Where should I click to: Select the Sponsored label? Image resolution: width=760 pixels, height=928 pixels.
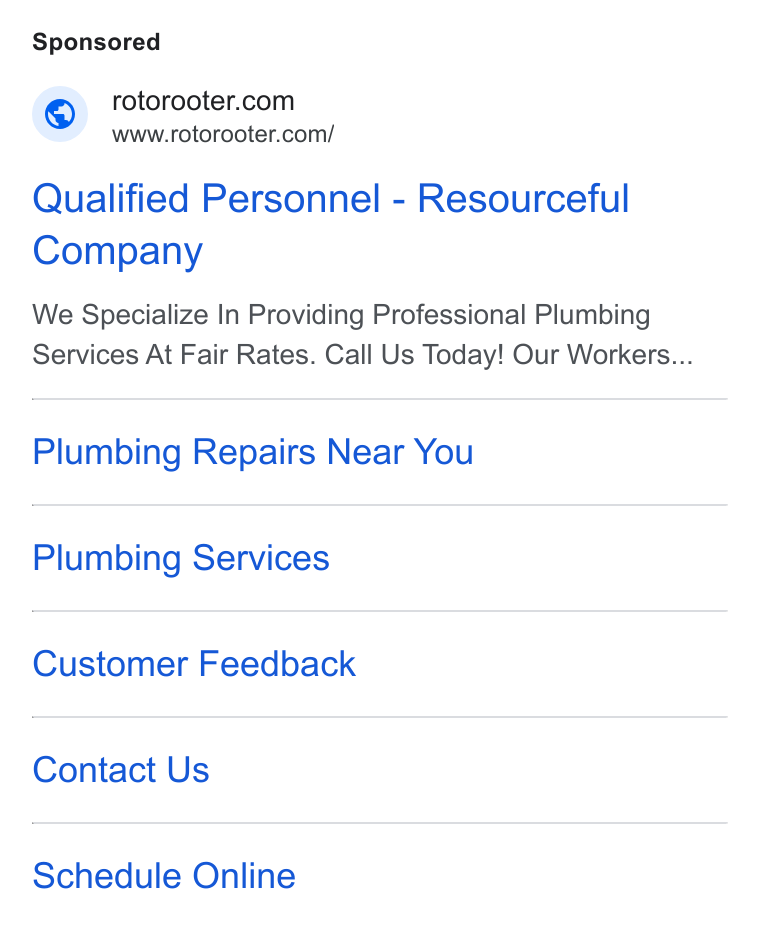[x=96, y=42]
